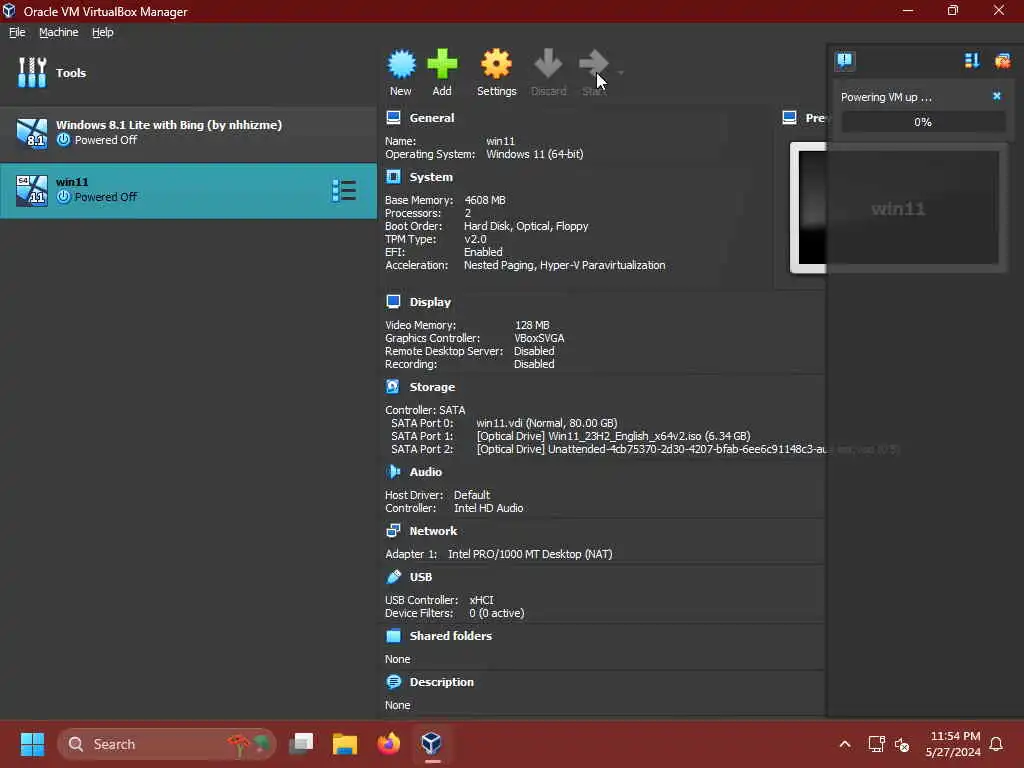1024x768 pixels.
Task: Toggle notification ordering icon in panel
Action: pyautogui.click(x=972, y=61)
